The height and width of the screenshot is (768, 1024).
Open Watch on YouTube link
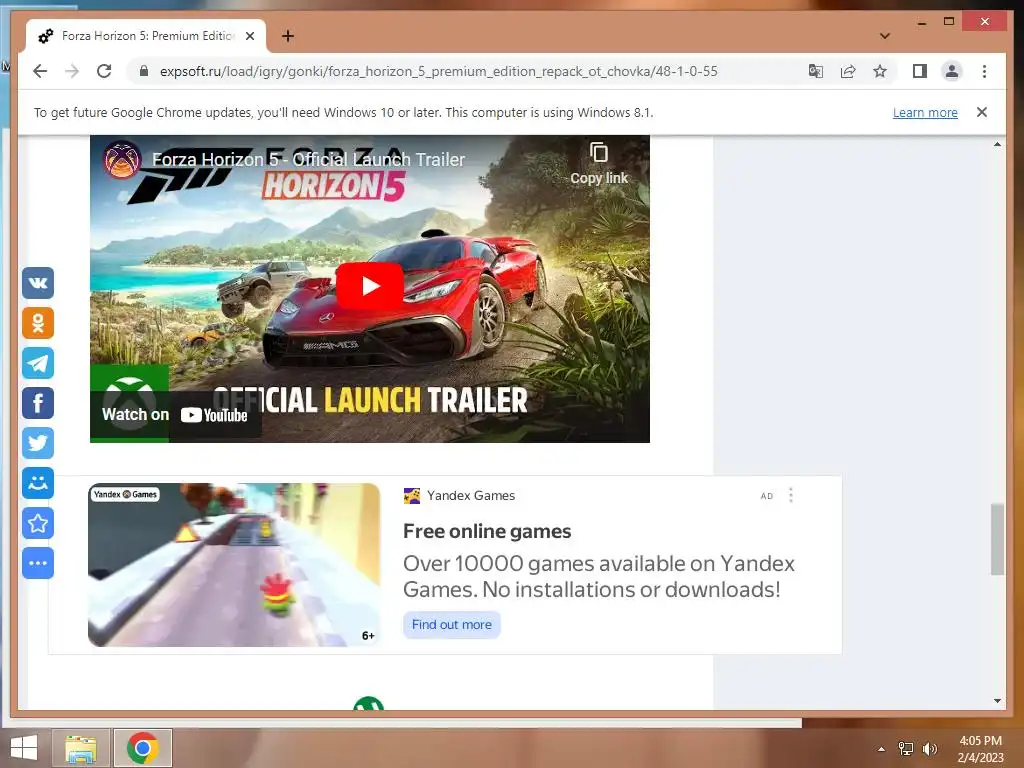tap(175, 415)
